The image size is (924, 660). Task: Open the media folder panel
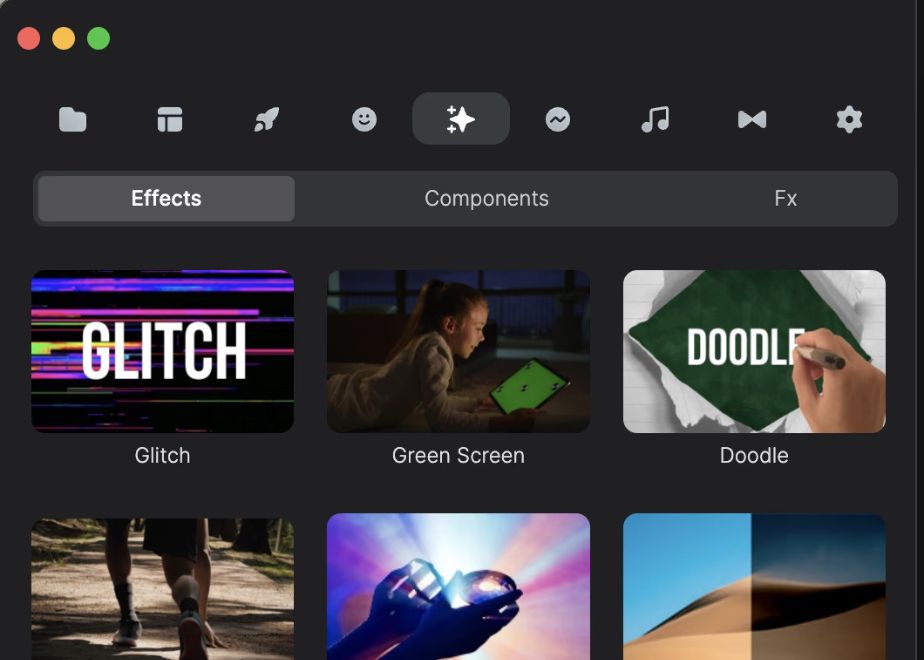72,120
